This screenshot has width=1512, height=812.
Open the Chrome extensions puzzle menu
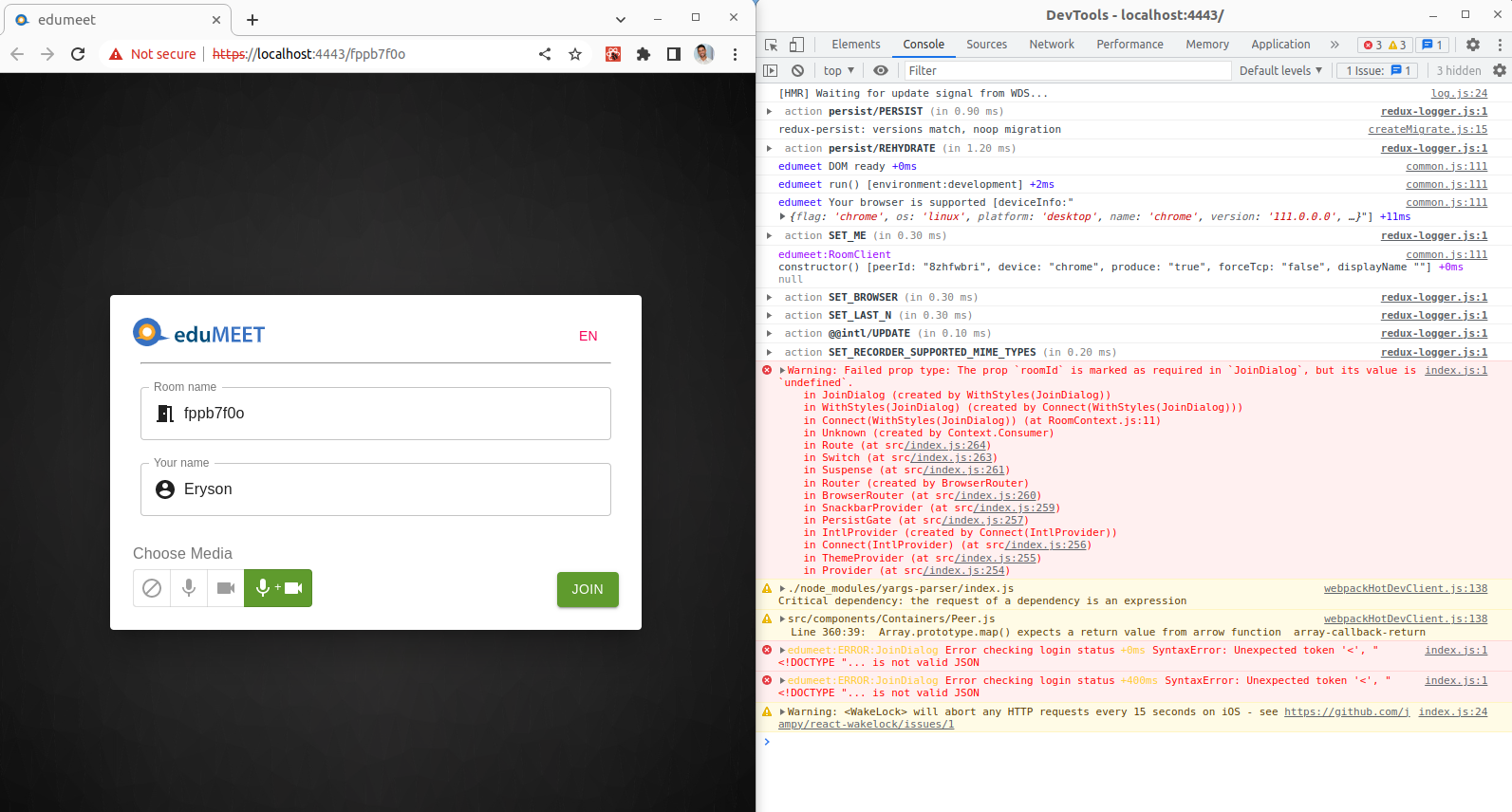click(x=644, y=54)
